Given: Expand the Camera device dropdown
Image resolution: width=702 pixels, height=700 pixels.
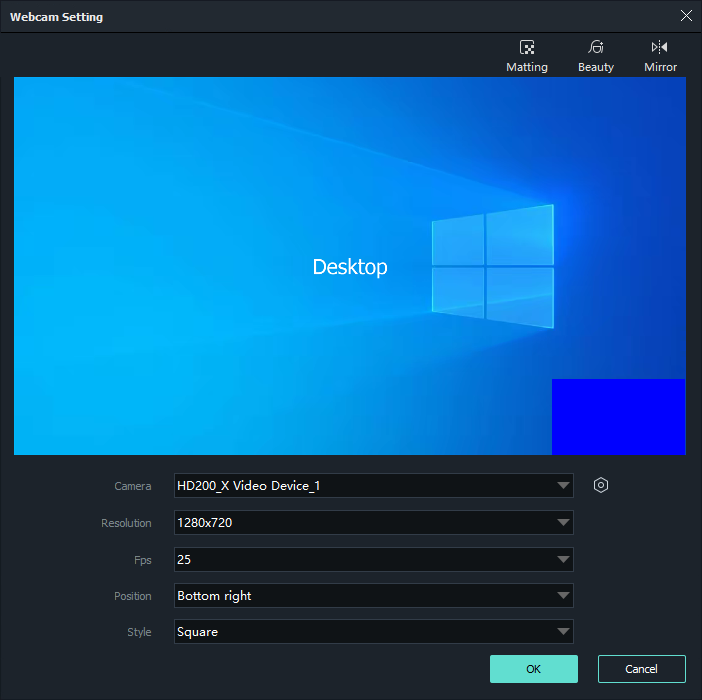Looking at the screenshot, I should coord(373,486).
